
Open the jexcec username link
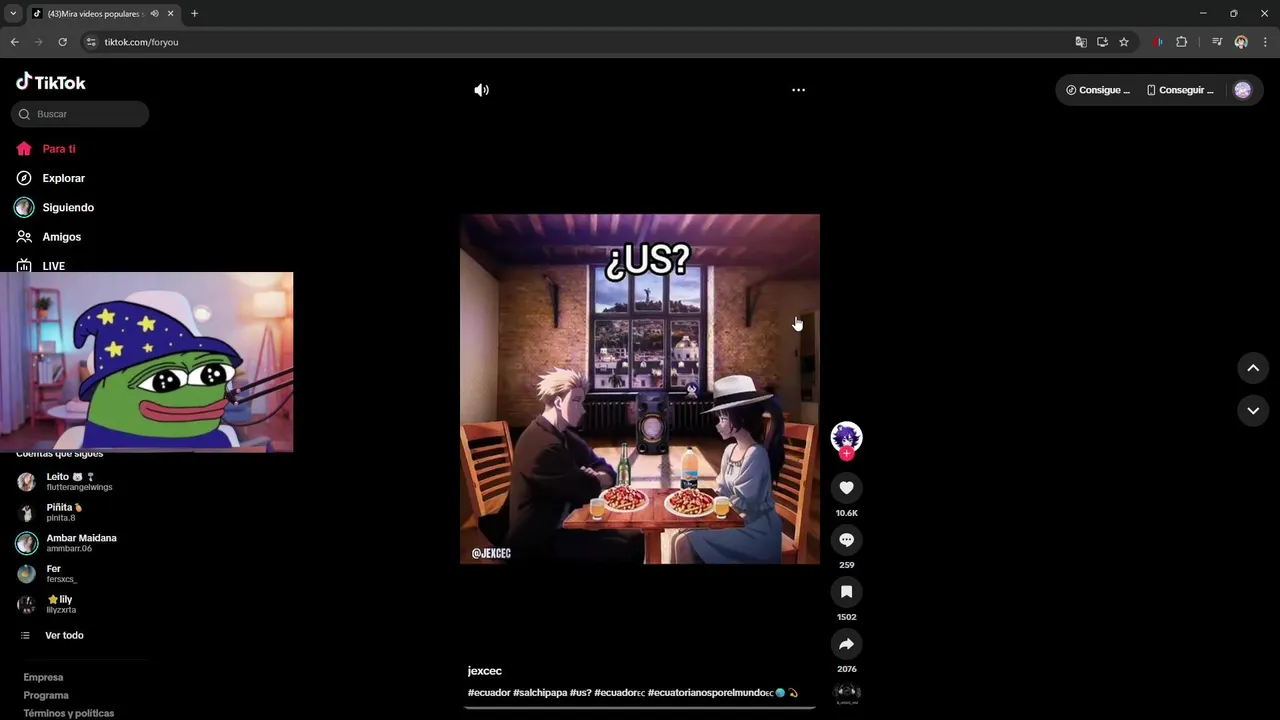coord(484,671)
